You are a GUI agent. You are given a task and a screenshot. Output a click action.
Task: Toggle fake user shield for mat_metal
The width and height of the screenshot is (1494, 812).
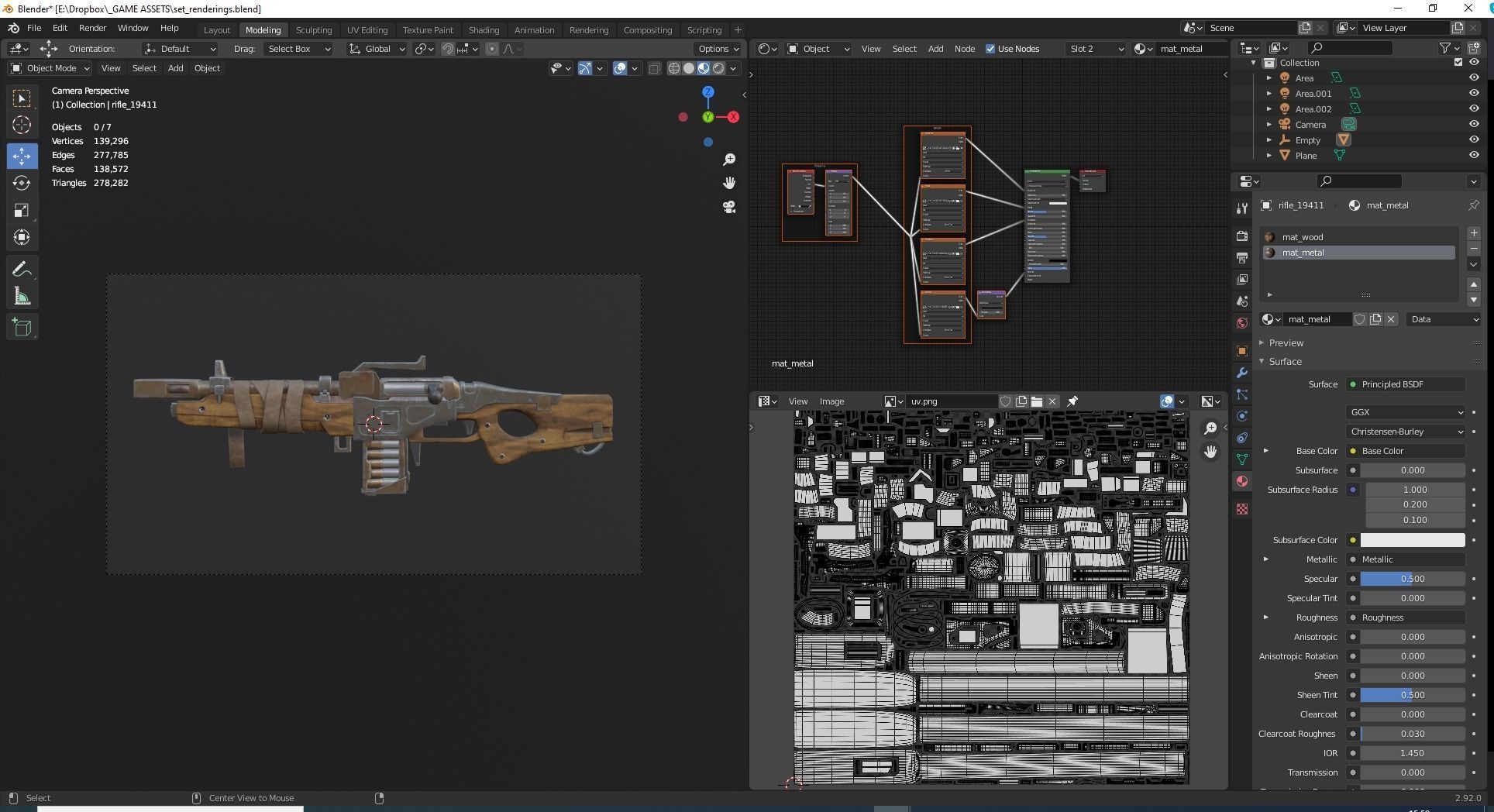coord(1360,319)
